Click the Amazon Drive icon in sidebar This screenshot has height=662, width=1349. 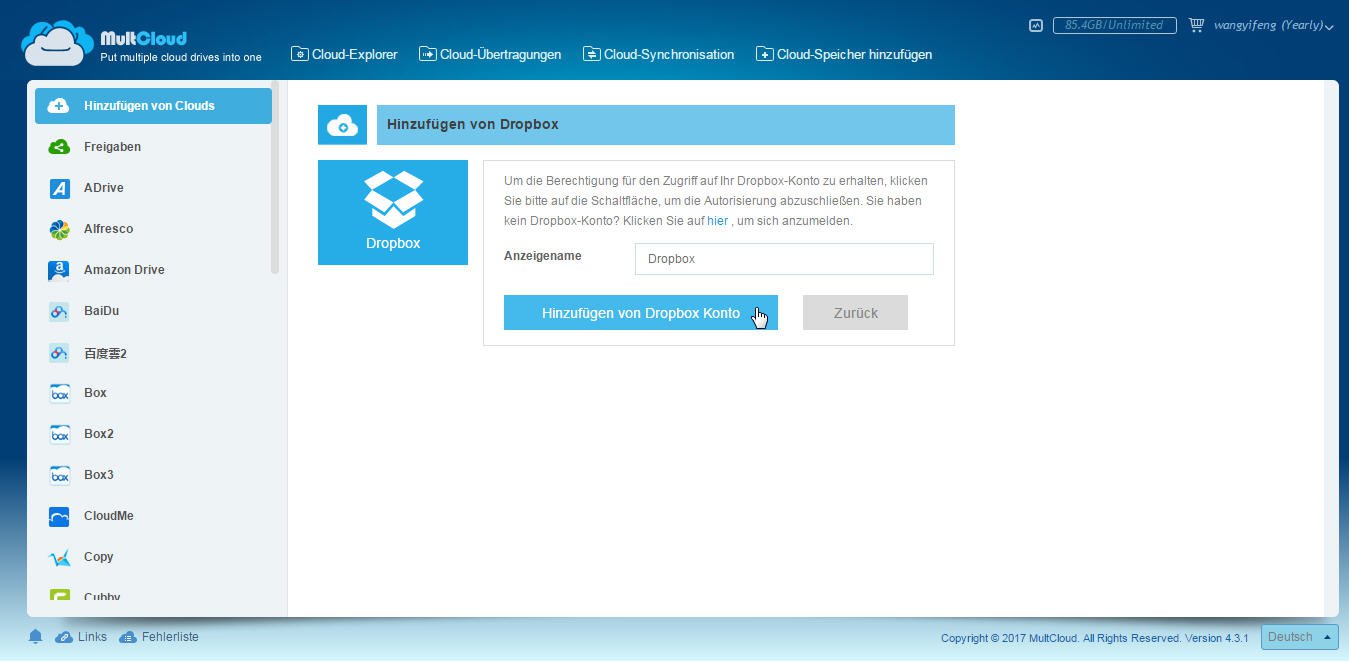pos(59,270)
